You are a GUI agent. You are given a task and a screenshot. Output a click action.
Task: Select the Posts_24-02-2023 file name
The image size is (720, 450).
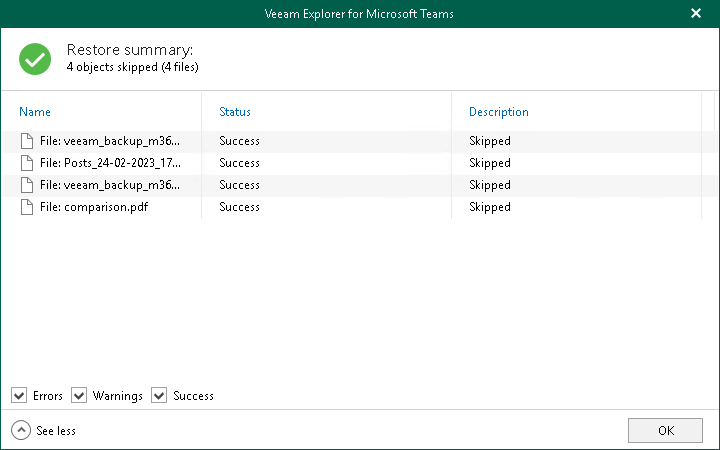click(x=110, y=163)
